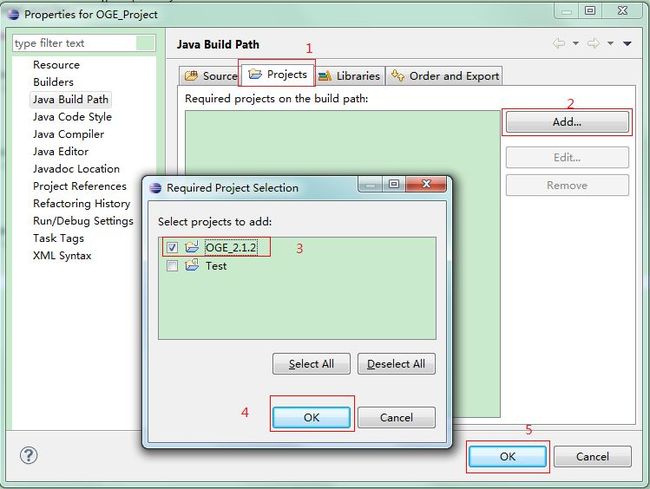The width and height of the screenshot is (650, 489).
Task: Click the Libraries tab books icon
Action: [325, 76]
